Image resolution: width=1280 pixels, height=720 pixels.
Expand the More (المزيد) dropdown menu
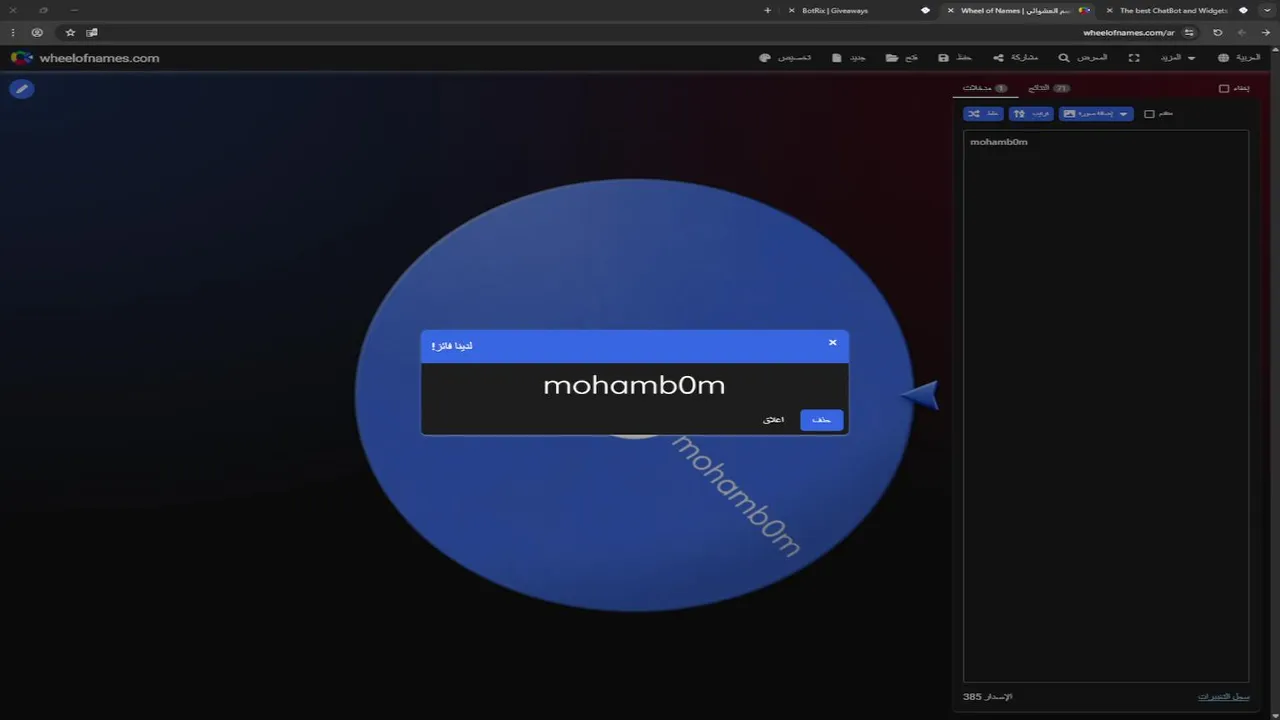[x=1176, y=58]
